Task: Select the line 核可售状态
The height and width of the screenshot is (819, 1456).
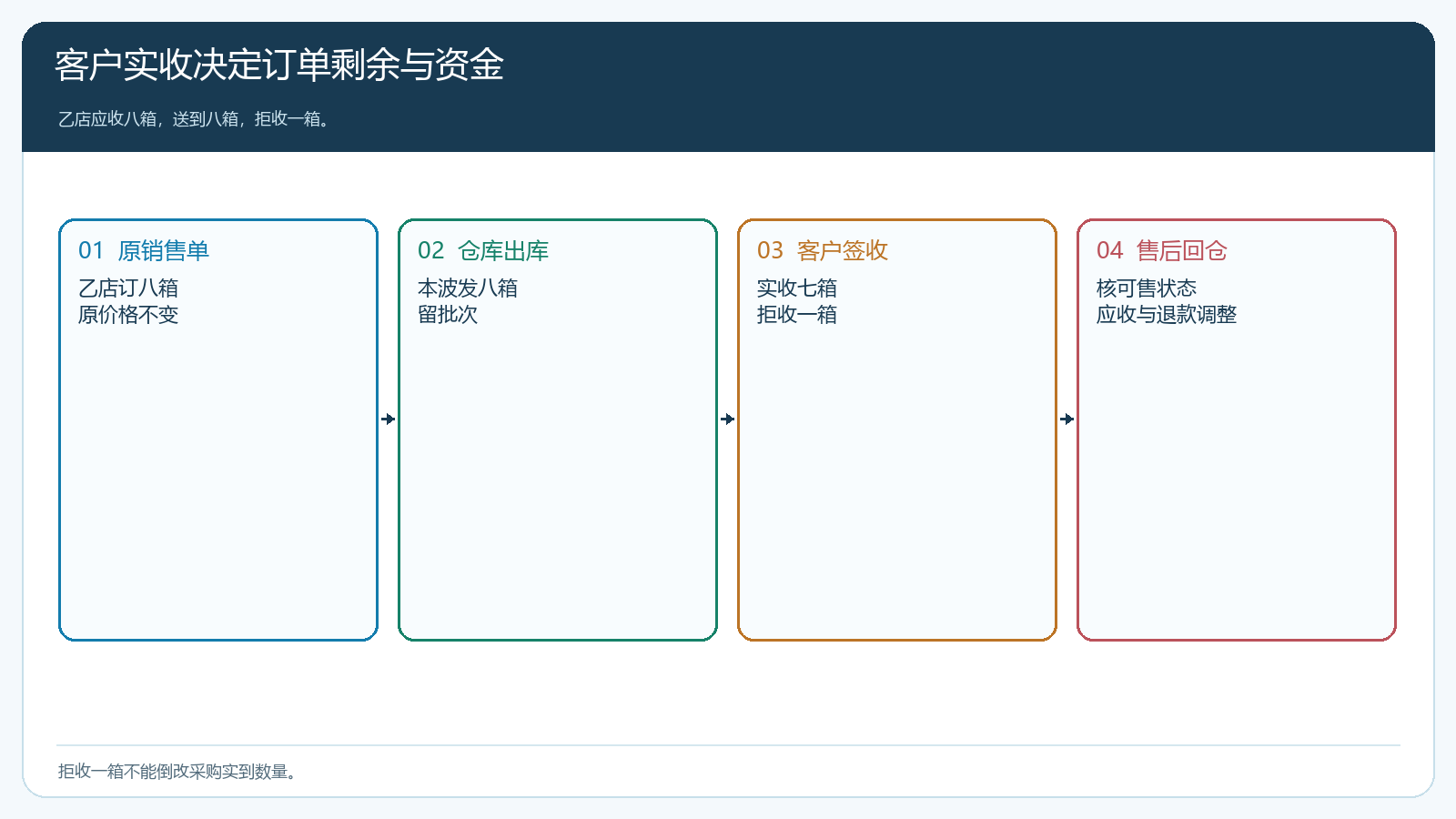Action: click(1147, 288)
